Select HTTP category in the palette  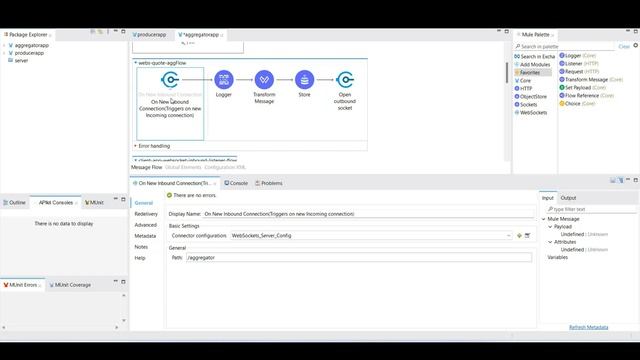click(523, 89)
